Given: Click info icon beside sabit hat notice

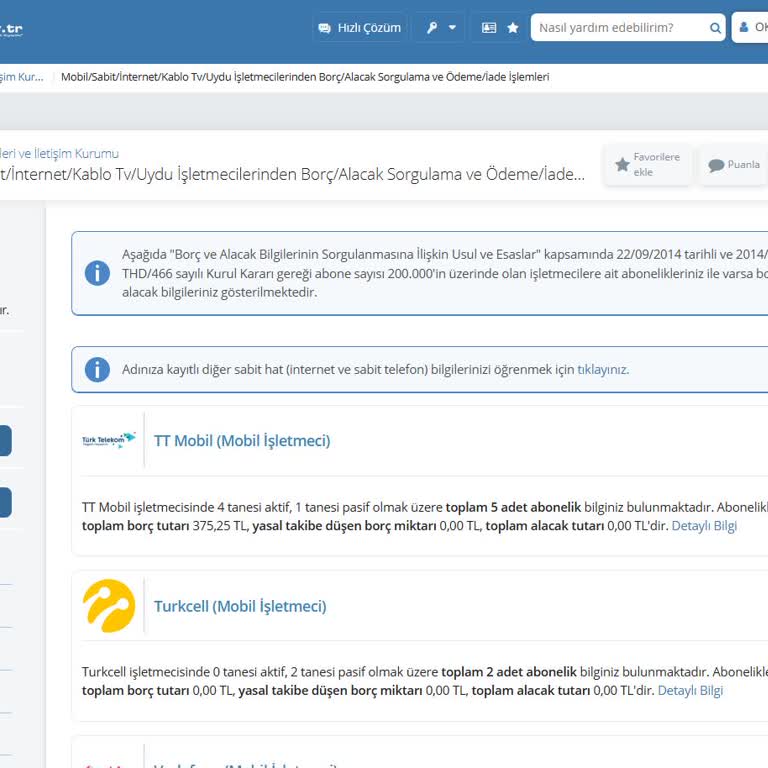Looking at the screenshot, I should point(97,369).
